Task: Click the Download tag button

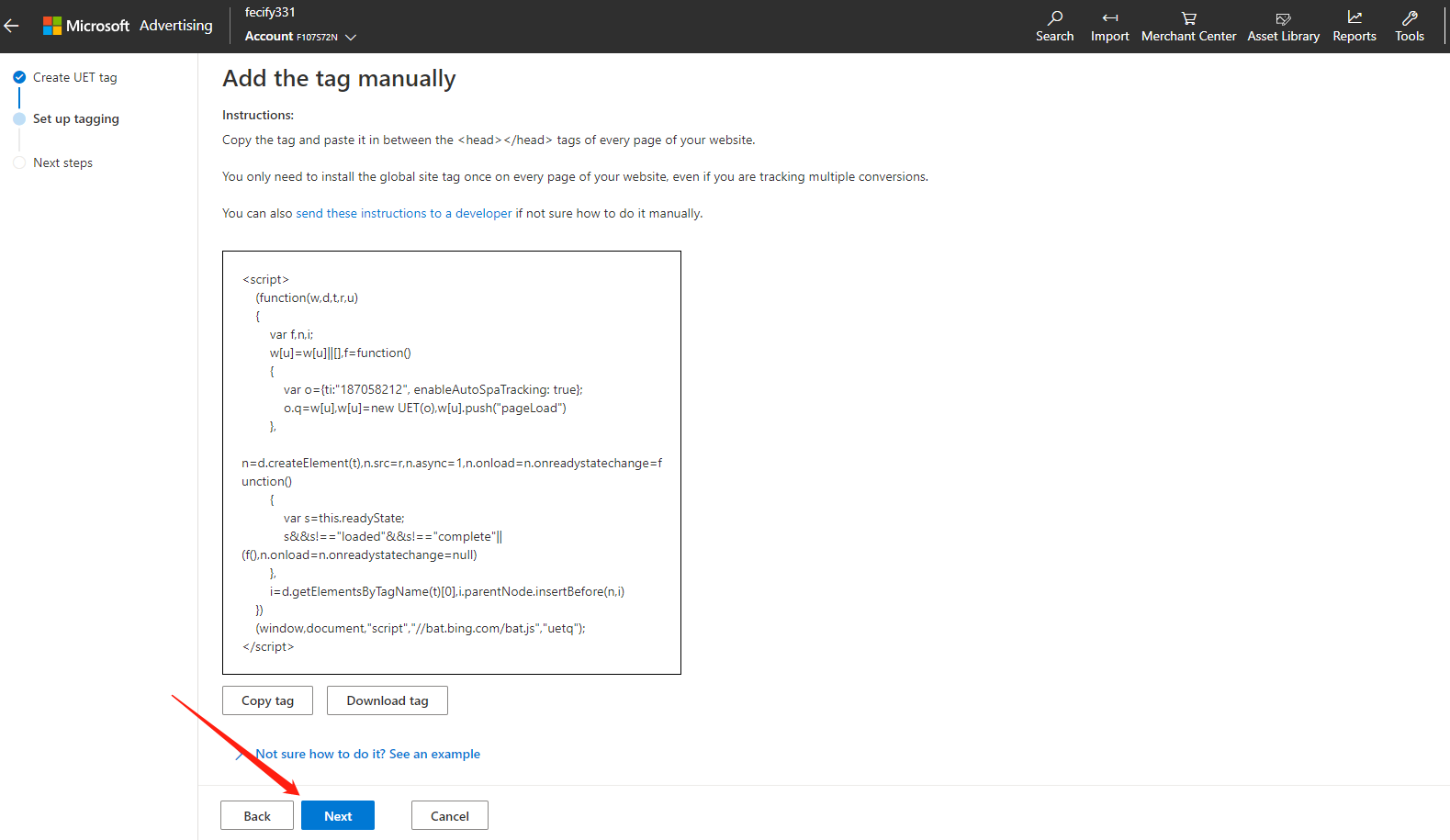Action: tap(388, 700)
